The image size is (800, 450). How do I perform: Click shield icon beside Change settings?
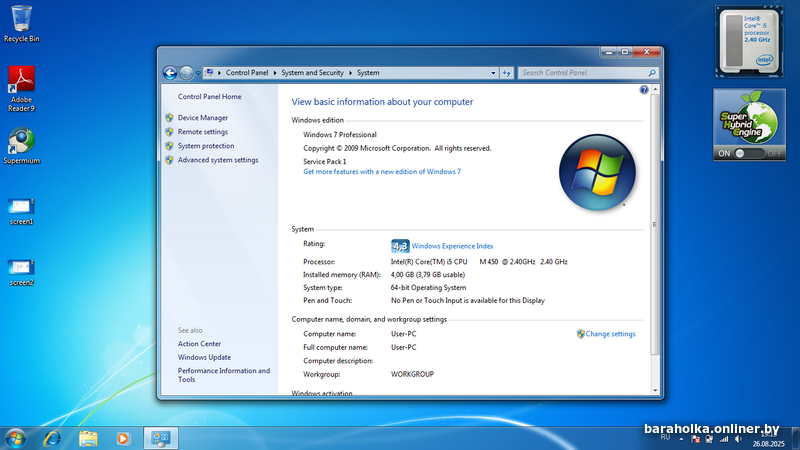581,334
